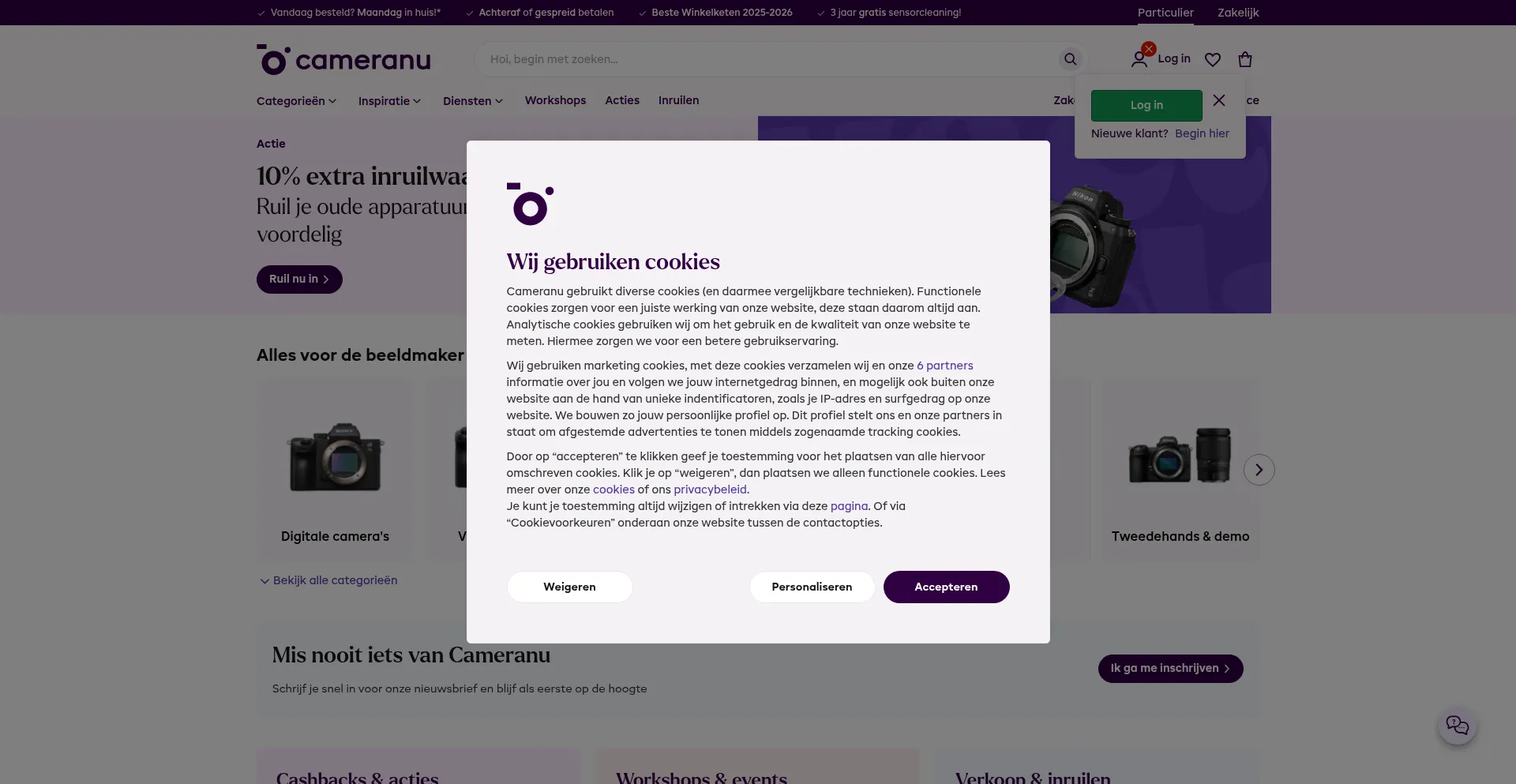Open the Workshops menu item
The width and height of the screenshot is (1516, 784).
[555, 100]
